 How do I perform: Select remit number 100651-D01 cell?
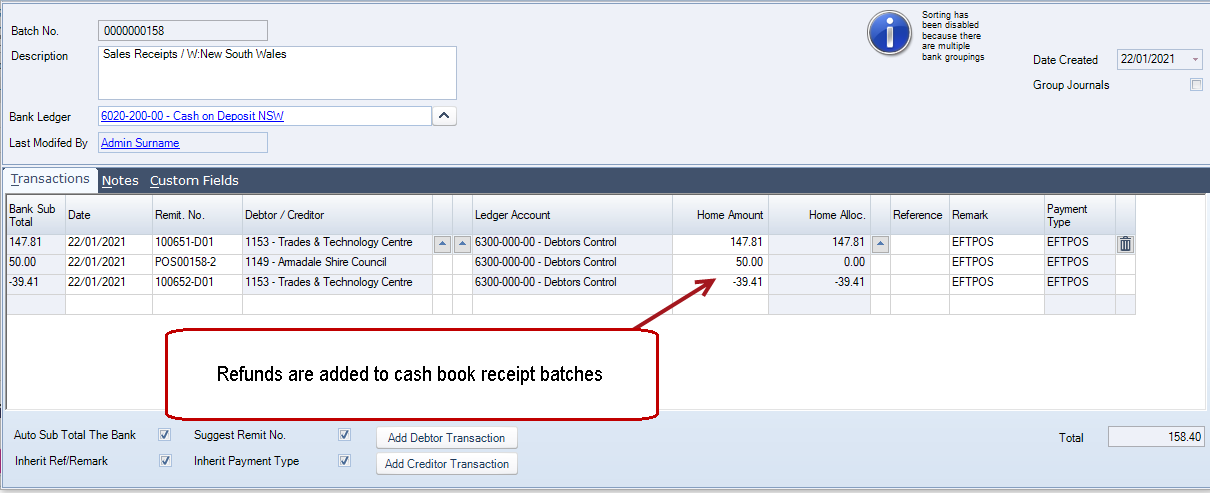point(197,243)
